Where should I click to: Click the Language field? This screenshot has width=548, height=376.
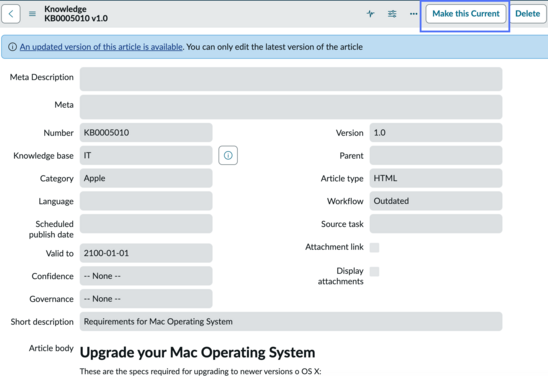146,201
